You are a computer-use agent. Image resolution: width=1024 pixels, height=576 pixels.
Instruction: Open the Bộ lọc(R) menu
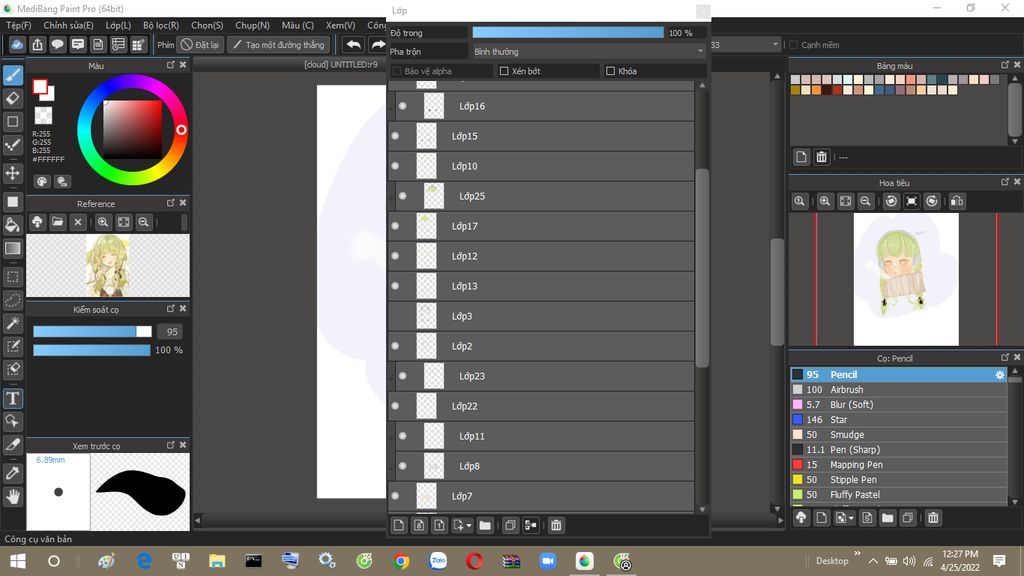click(x=161, y=25)
